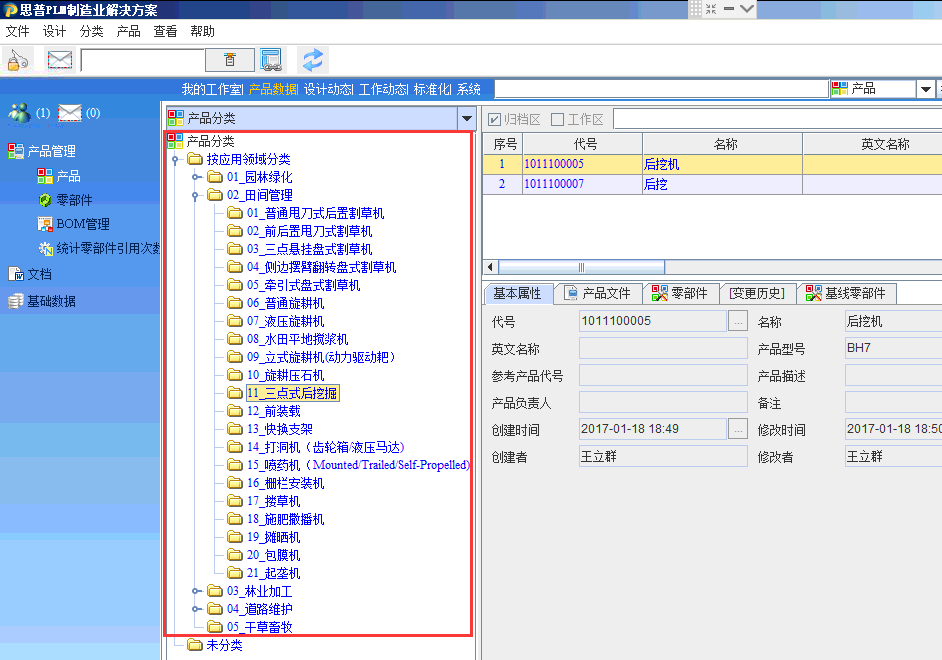
Task: Open 产品 menu in menu bar
Action: (x=129, y=31)
